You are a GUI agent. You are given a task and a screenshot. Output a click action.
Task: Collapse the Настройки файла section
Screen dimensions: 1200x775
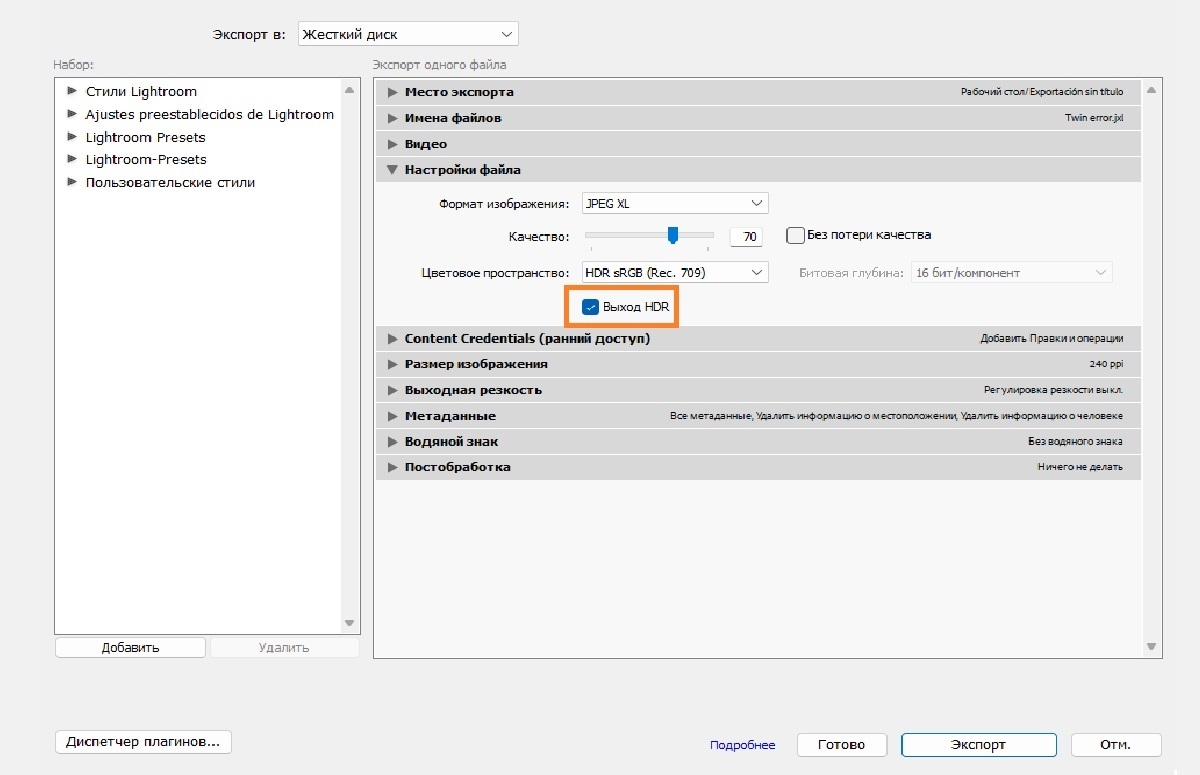393,170
